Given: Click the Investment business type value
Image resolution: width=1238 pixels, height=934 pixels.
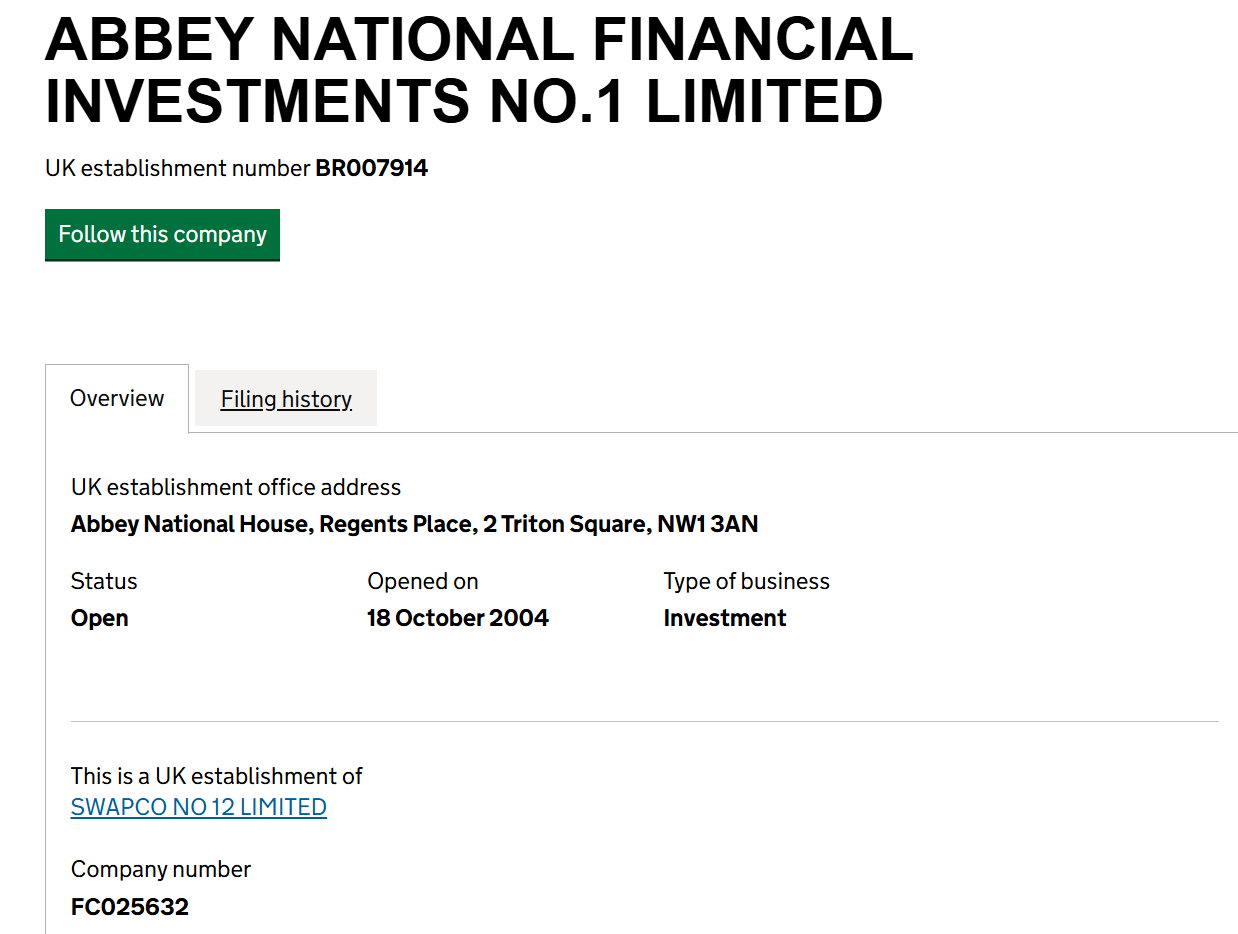Looking at the screenshot, I should coord(725,618).
